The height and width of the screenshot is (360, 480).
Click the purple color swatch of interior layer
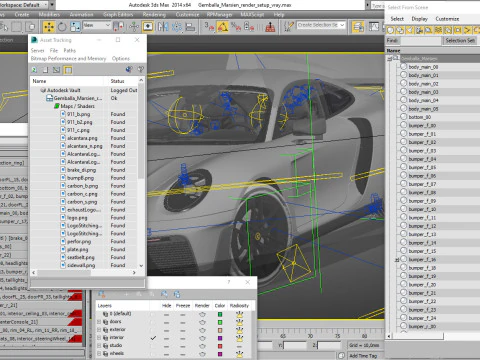point(220,338)
